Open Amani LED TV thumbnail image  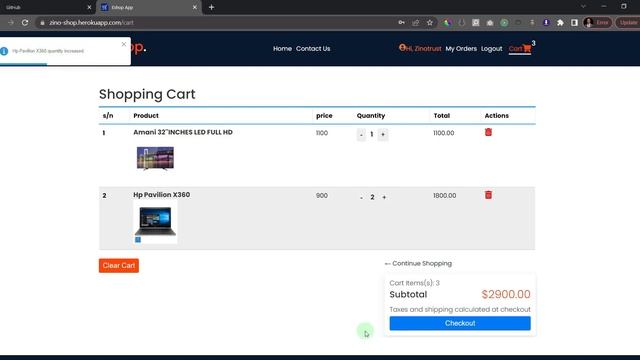pyautogui.click(x=155, y=158)
